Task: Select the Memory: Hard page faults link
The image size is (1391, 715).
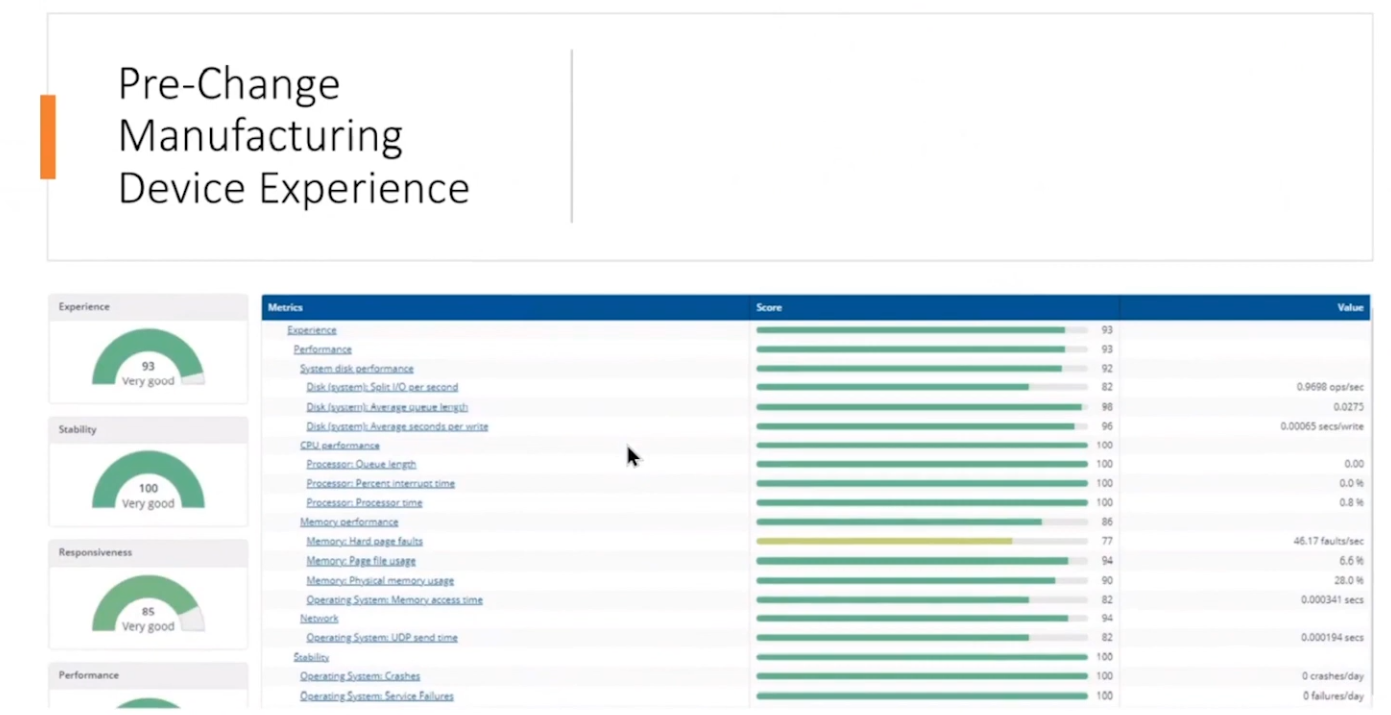Action: (364, 541)
